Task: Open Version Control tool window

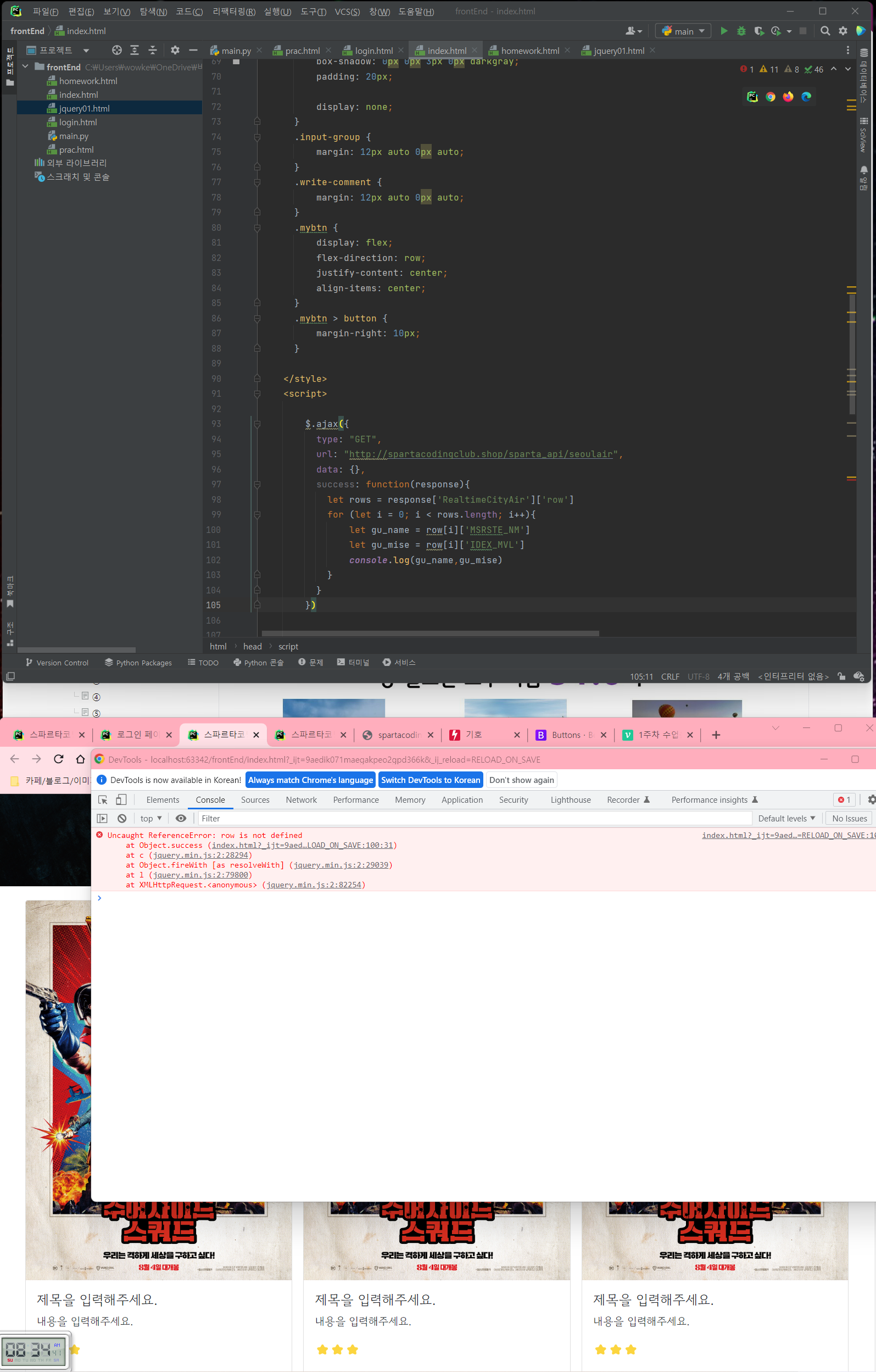Action: [x=57, y=662]
